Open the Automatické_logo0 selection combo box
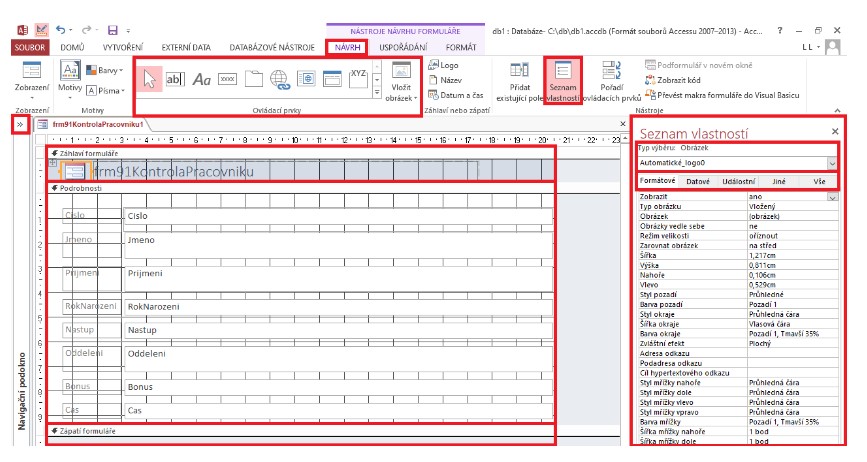 tap(831, 162)
